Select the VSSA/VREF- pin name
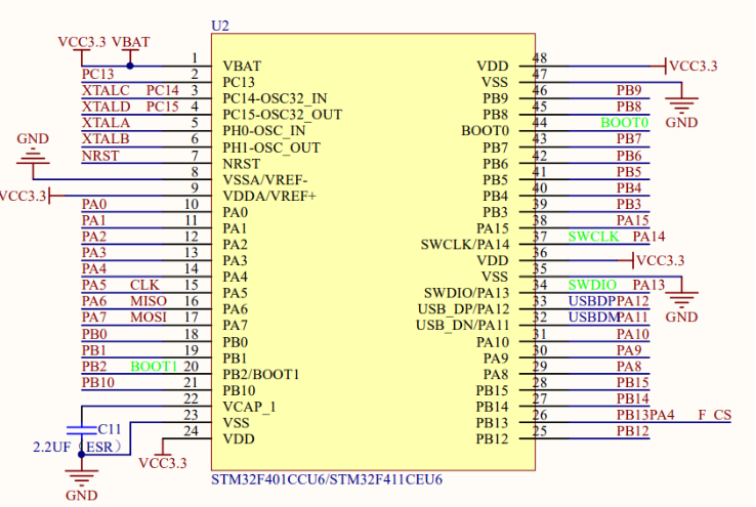This screenshot has width=756, height=507. pos(265,180)
